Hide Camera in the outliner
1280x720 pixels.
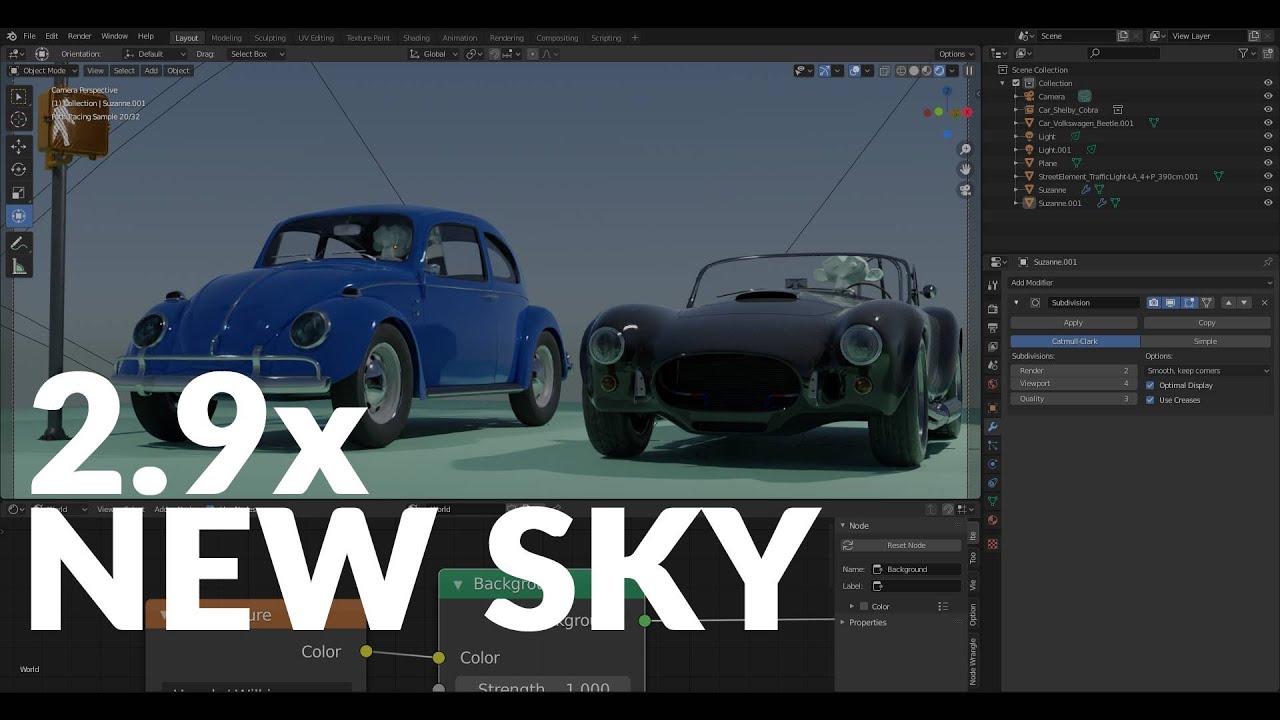[1268, 96]
